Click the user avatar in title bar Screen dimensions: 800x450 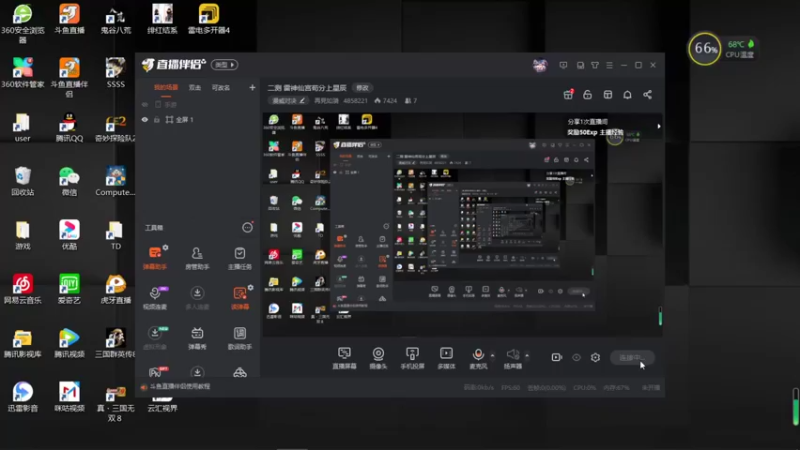coord(540,65)
